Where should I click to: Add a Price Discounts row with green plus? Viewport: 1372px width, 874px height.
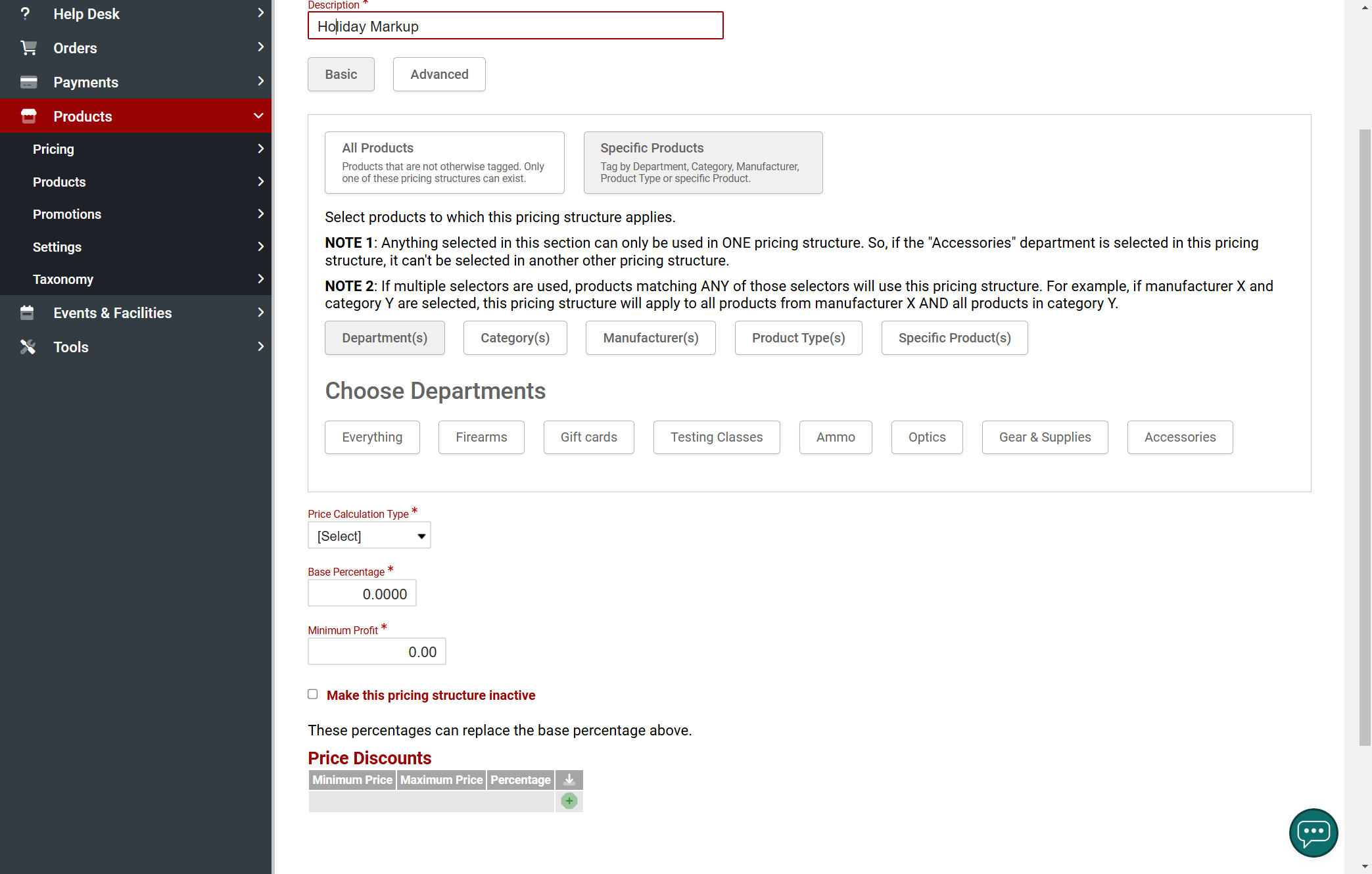(x=569, y=801)
